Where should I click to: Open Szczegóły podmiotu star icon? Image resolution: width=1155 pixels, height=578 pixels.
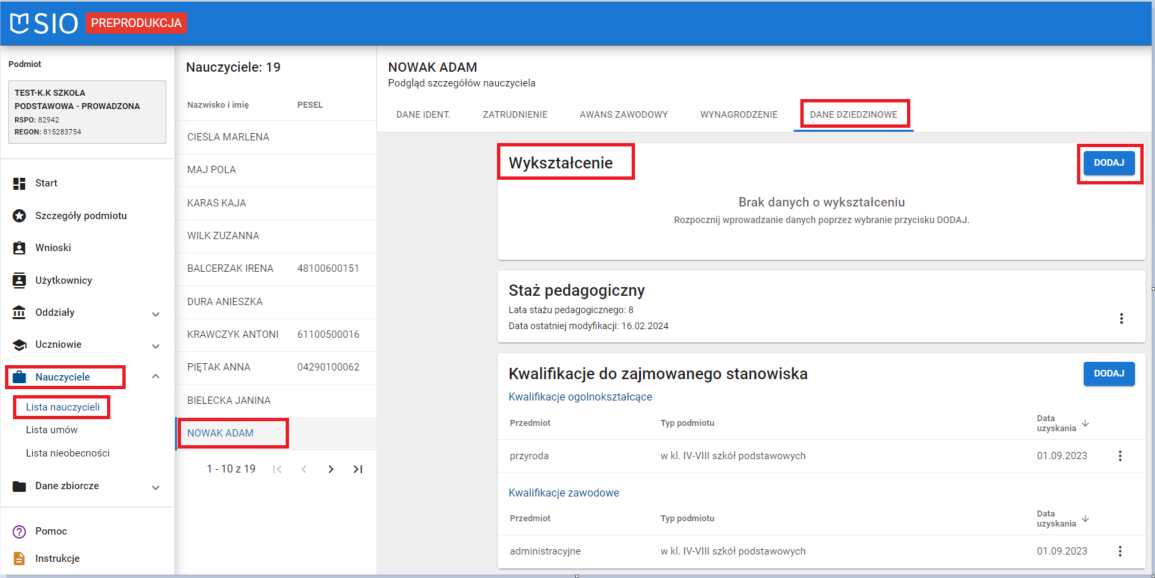pyautogui.click(x=18, y=216)
